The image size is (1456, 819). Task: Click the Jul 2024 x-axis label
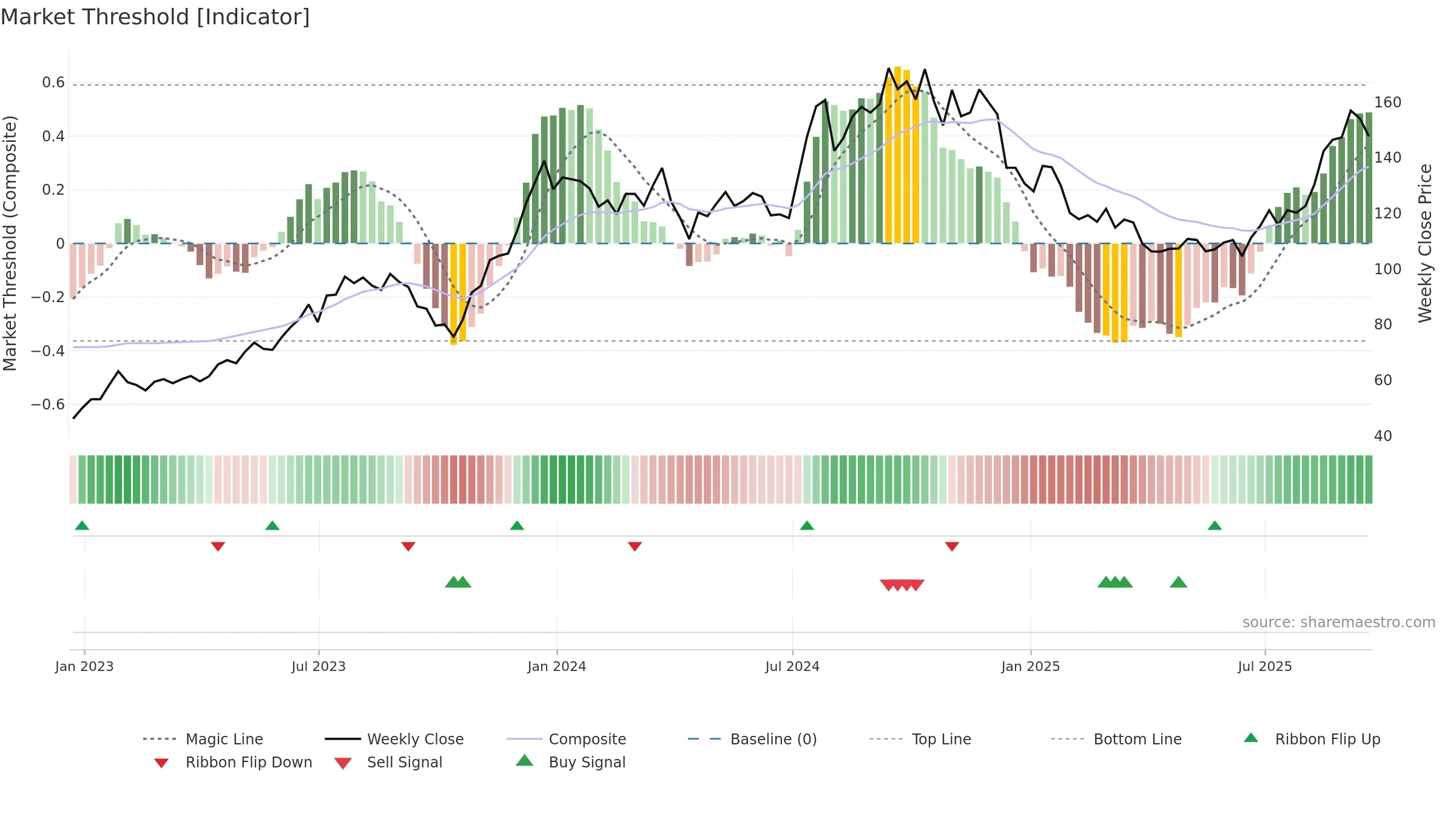click(792, 666)
